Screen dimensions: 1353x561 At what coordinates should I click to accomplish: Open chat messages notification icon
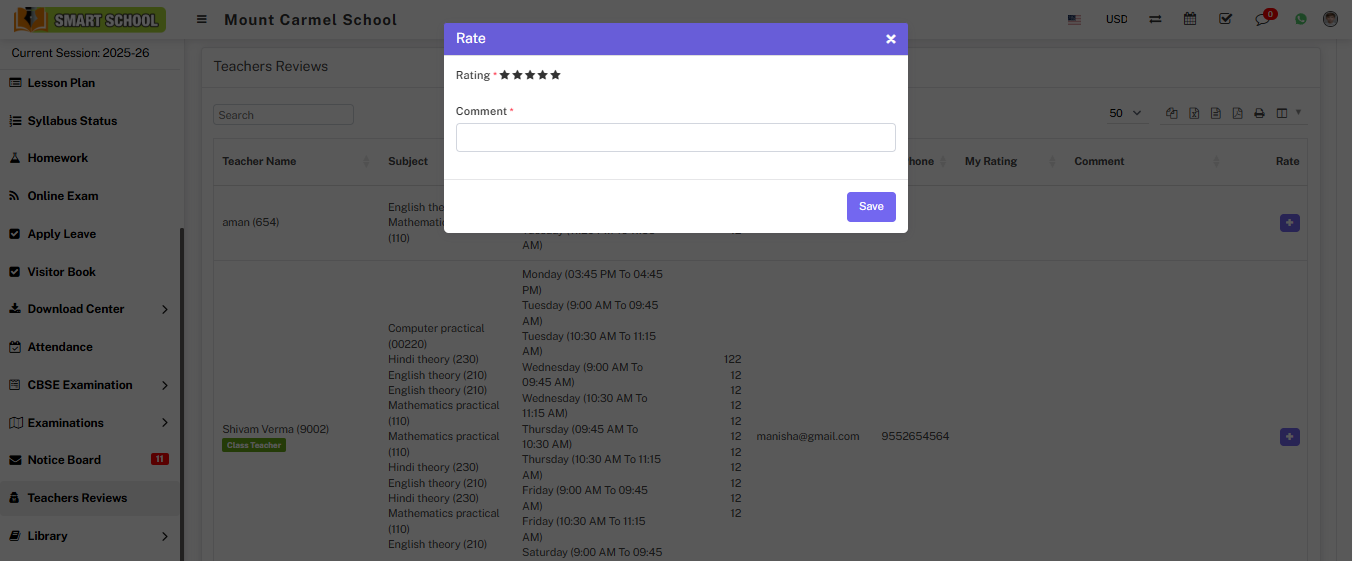[1262, 20]
